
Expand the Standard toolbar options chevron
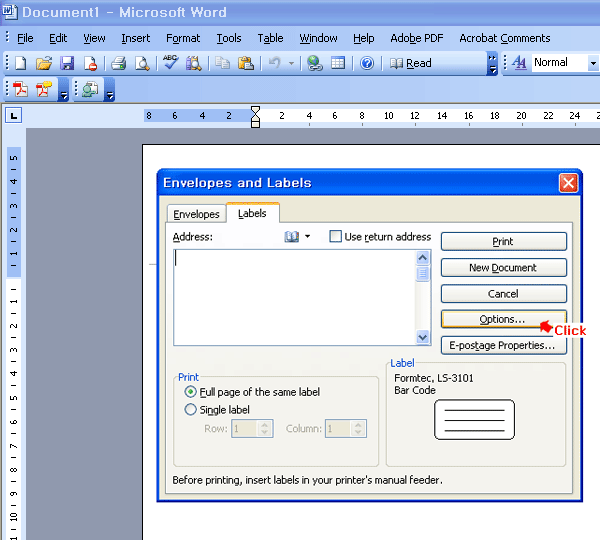point(492,64)
